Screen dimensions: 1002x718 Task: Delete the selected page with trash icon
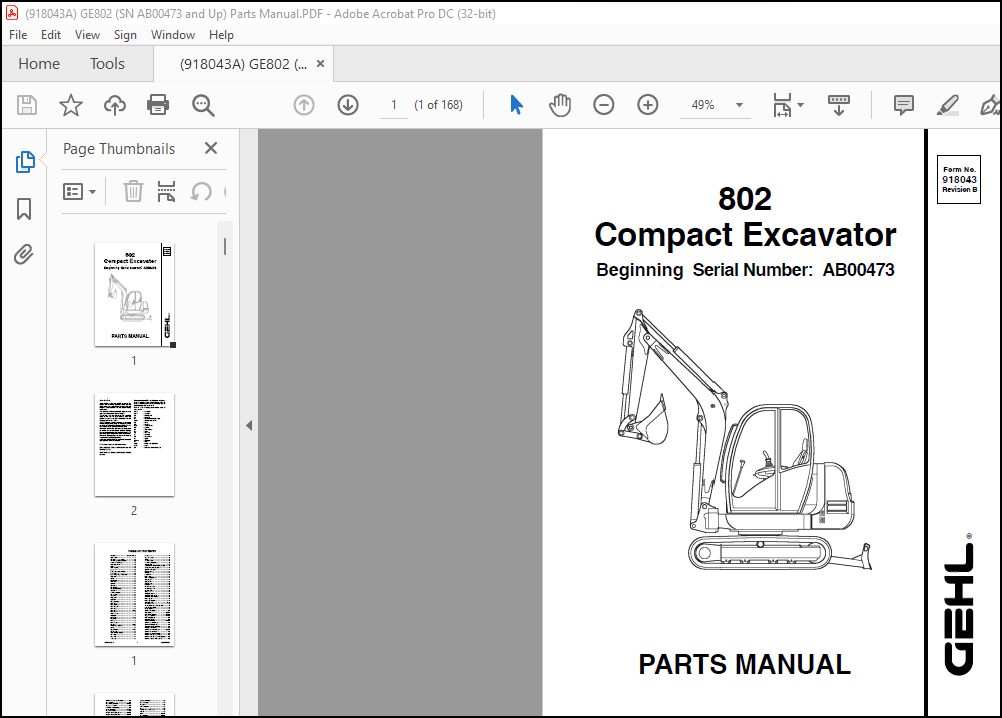133,191
